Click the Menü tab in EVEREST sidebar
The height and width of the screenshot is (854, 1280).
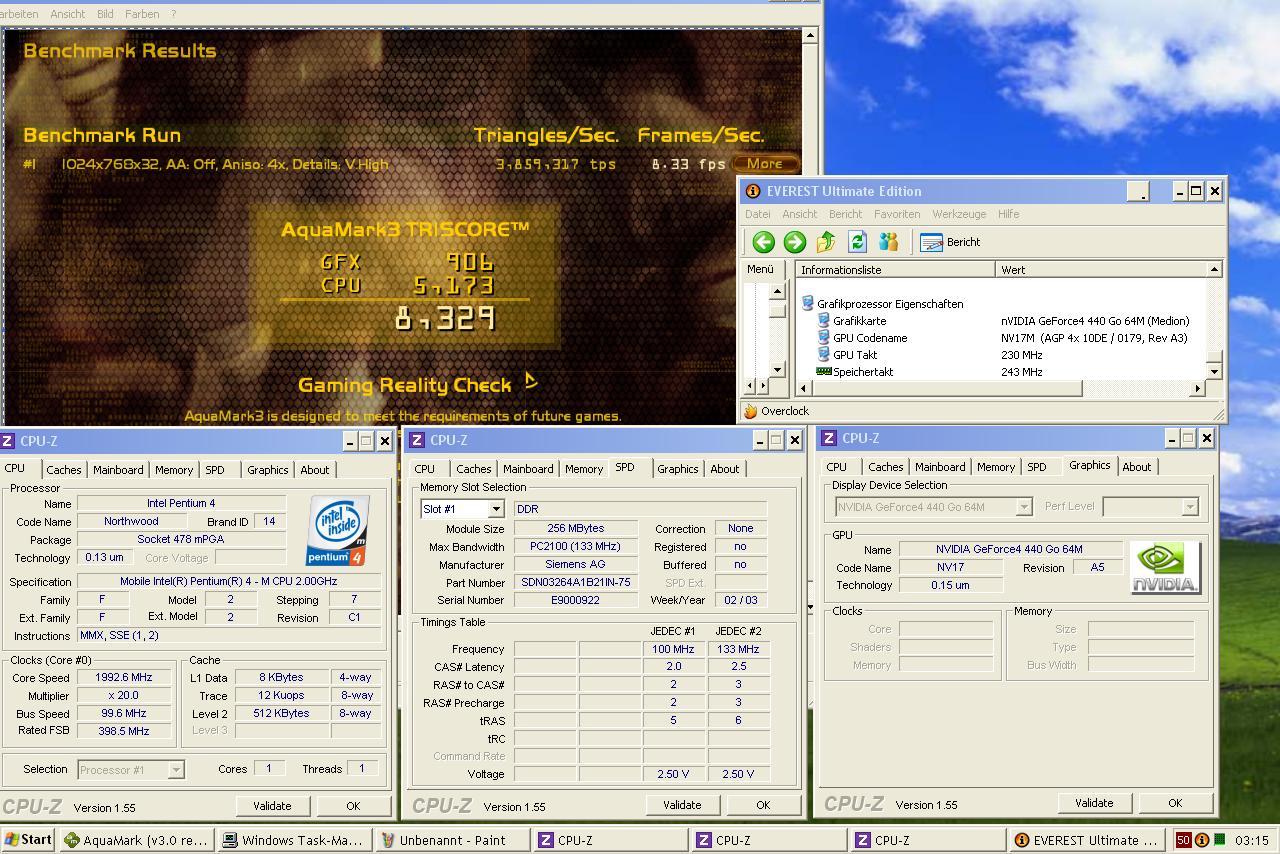click(x=760, y=269)
